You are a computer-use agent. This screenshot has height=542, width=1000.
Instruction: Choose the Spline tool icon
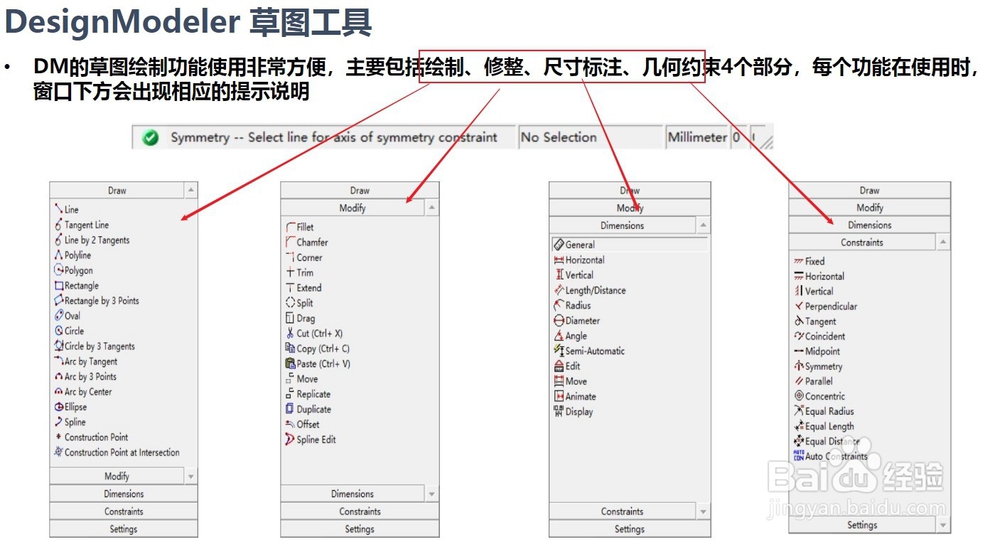pyautogui.click(x=58, y=421)
